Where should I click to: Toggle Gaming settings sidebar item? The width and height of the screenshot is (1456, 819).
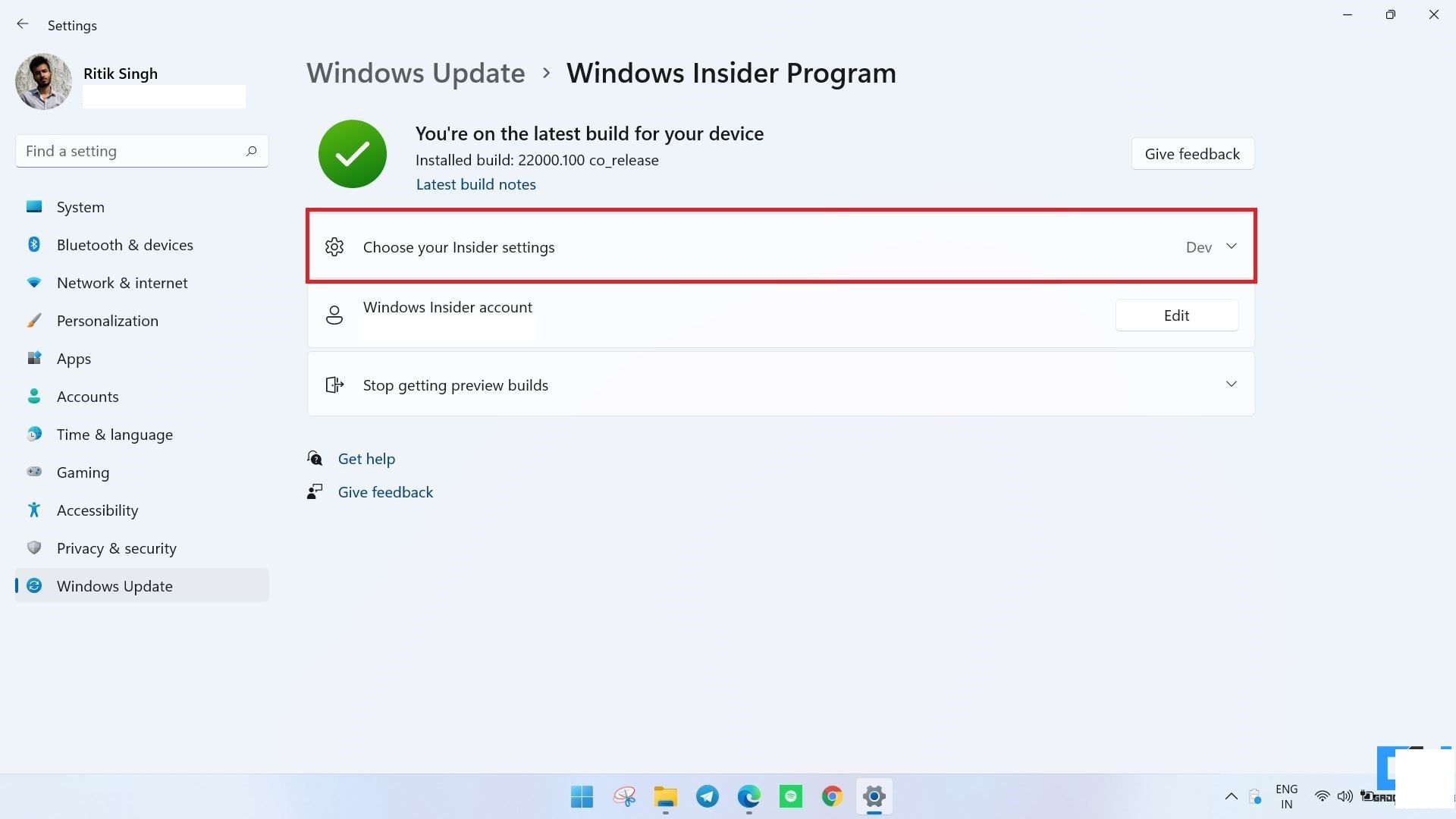coord(83,471)
